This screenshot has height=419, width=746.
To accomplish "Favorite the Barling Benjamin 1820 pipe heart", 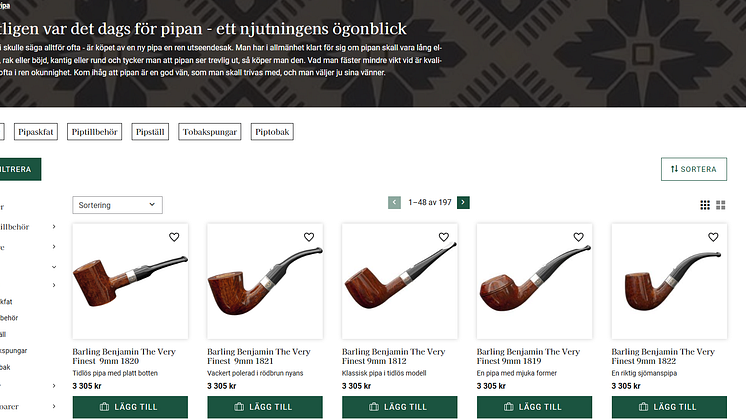I will point(174,237).
